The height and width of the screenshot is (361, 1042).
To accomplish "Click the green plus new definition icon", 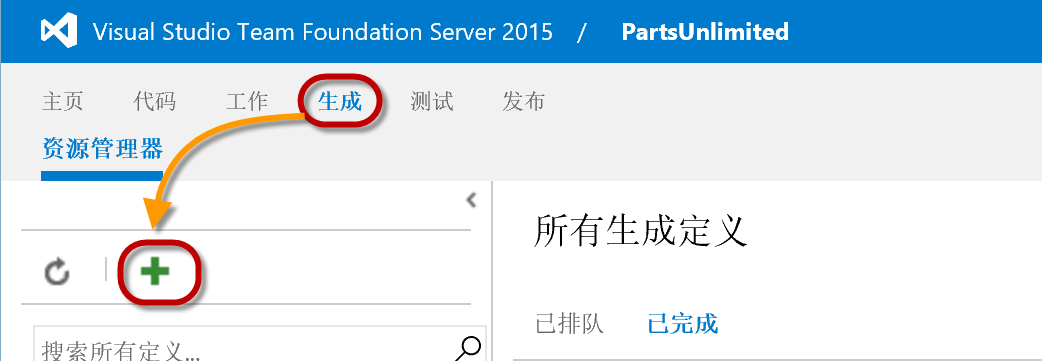I will point(155,272).
